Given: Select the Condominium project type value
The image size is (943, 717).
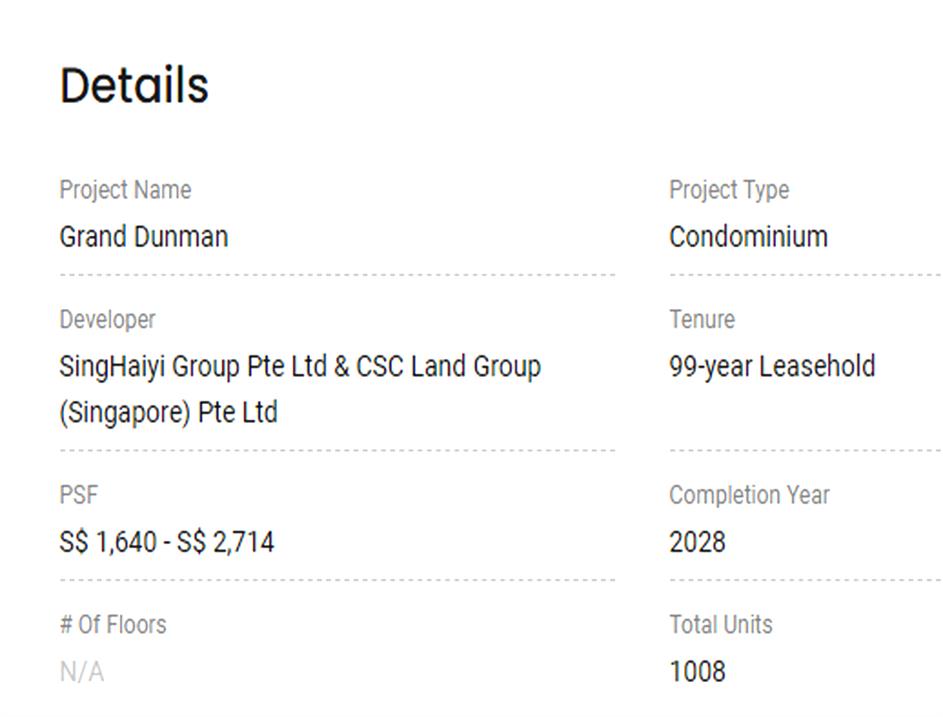Looking at the screenshot, I should 748,237.
